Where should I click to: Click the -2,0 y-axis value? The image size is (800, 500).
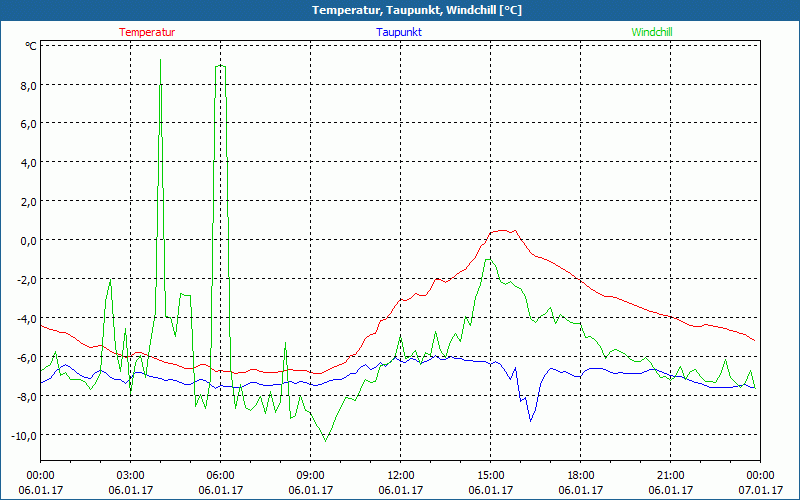pos(27,279)
